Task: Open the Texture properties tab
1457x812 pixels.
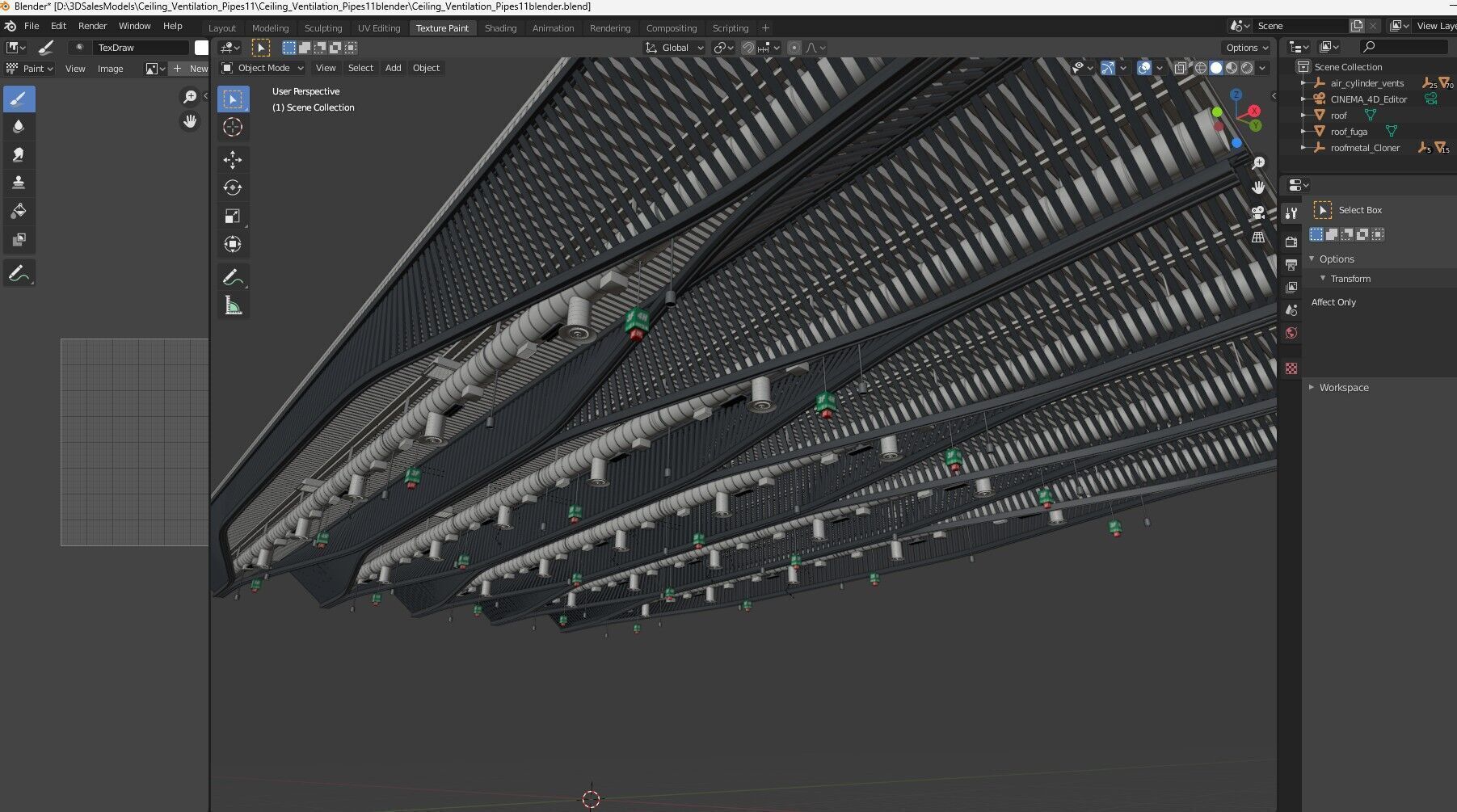Action: point(1291,368)
